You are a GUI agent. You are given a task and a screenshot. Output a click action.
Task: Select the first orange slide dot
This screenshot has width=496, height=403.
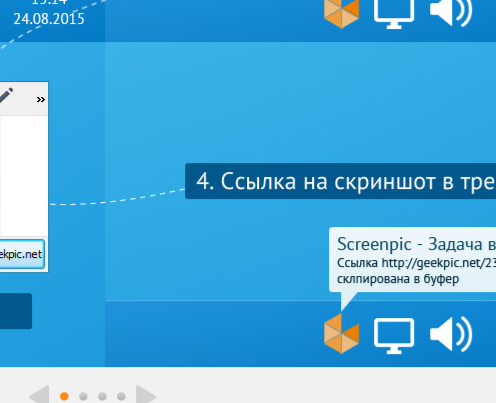click(x=64, y=396)
